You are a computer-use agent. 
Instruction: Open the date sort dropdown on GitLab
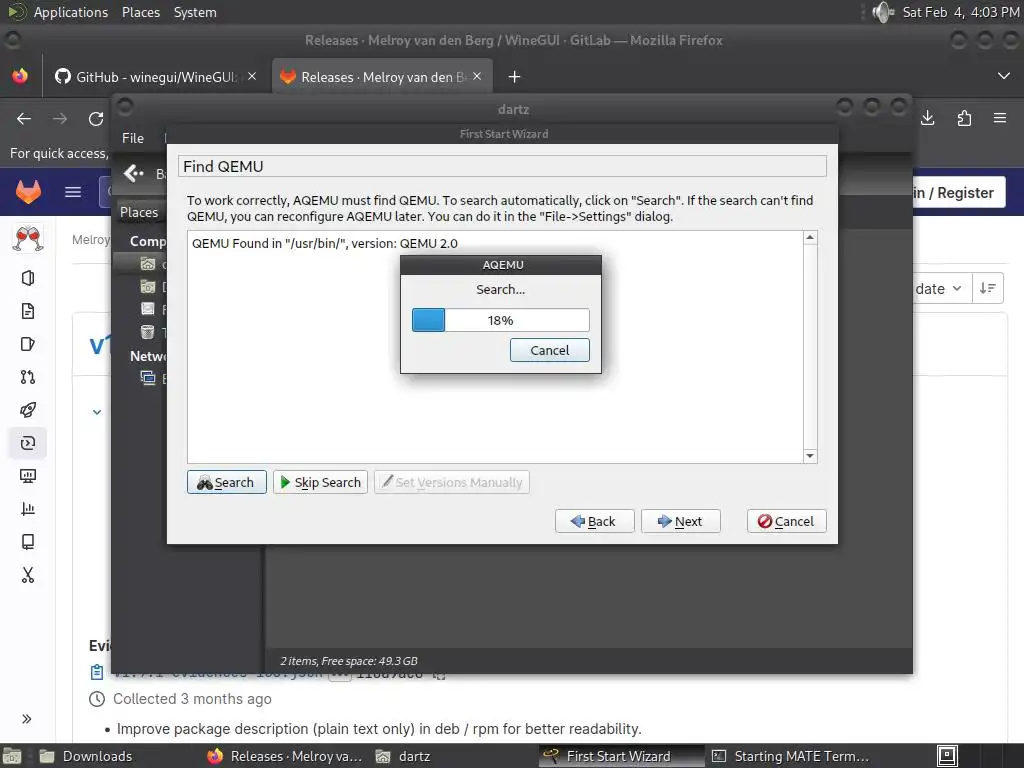[938, 289]
